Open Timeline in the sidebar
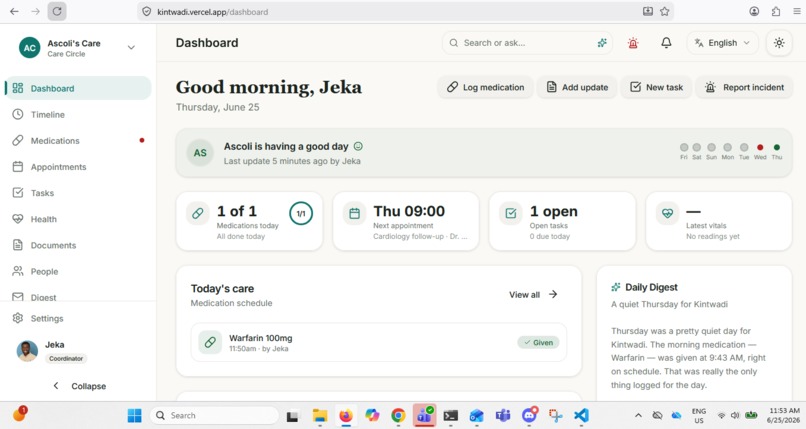The width and height of the screenshot is (806, 429). coord(78,115)
